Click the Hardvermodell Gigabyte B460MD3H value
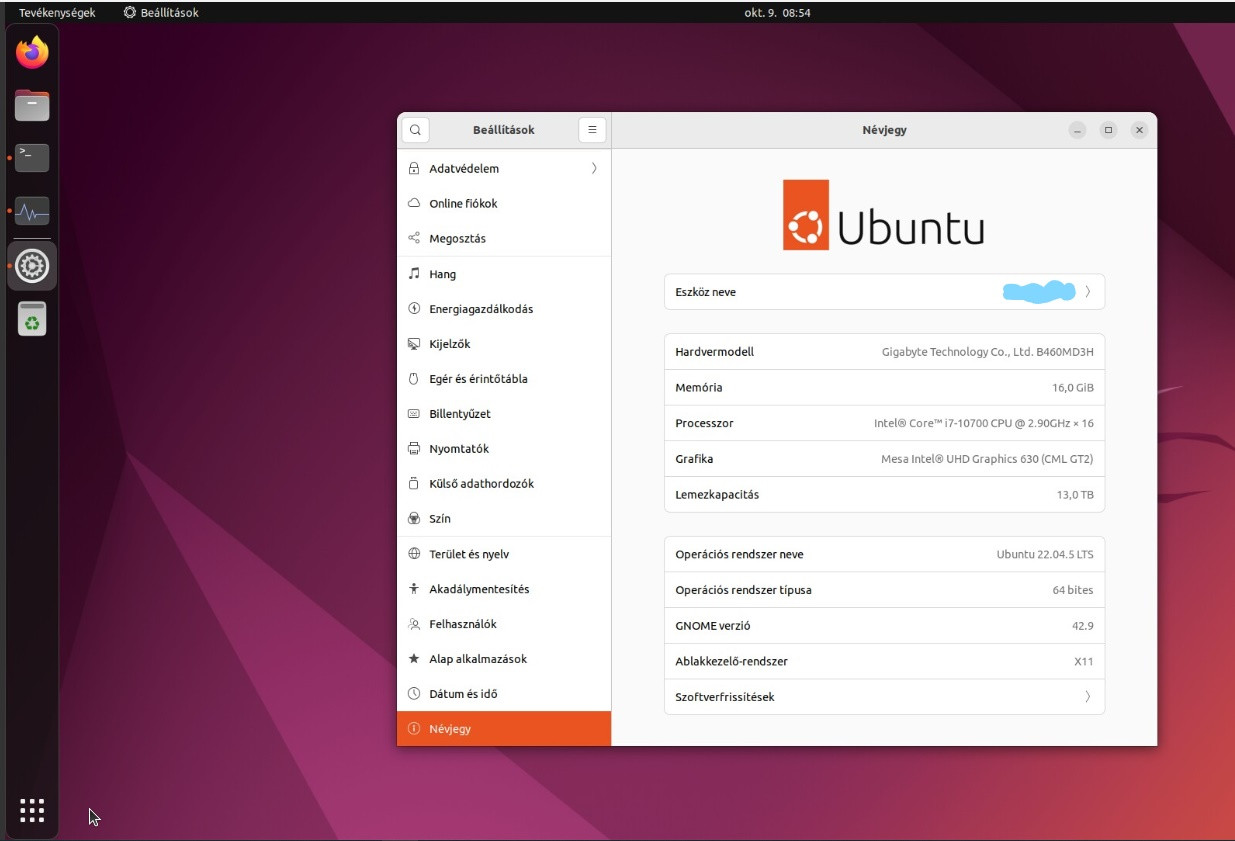Image resolution: width=1235 pixels, height=841 pixels. pos(988,352)
